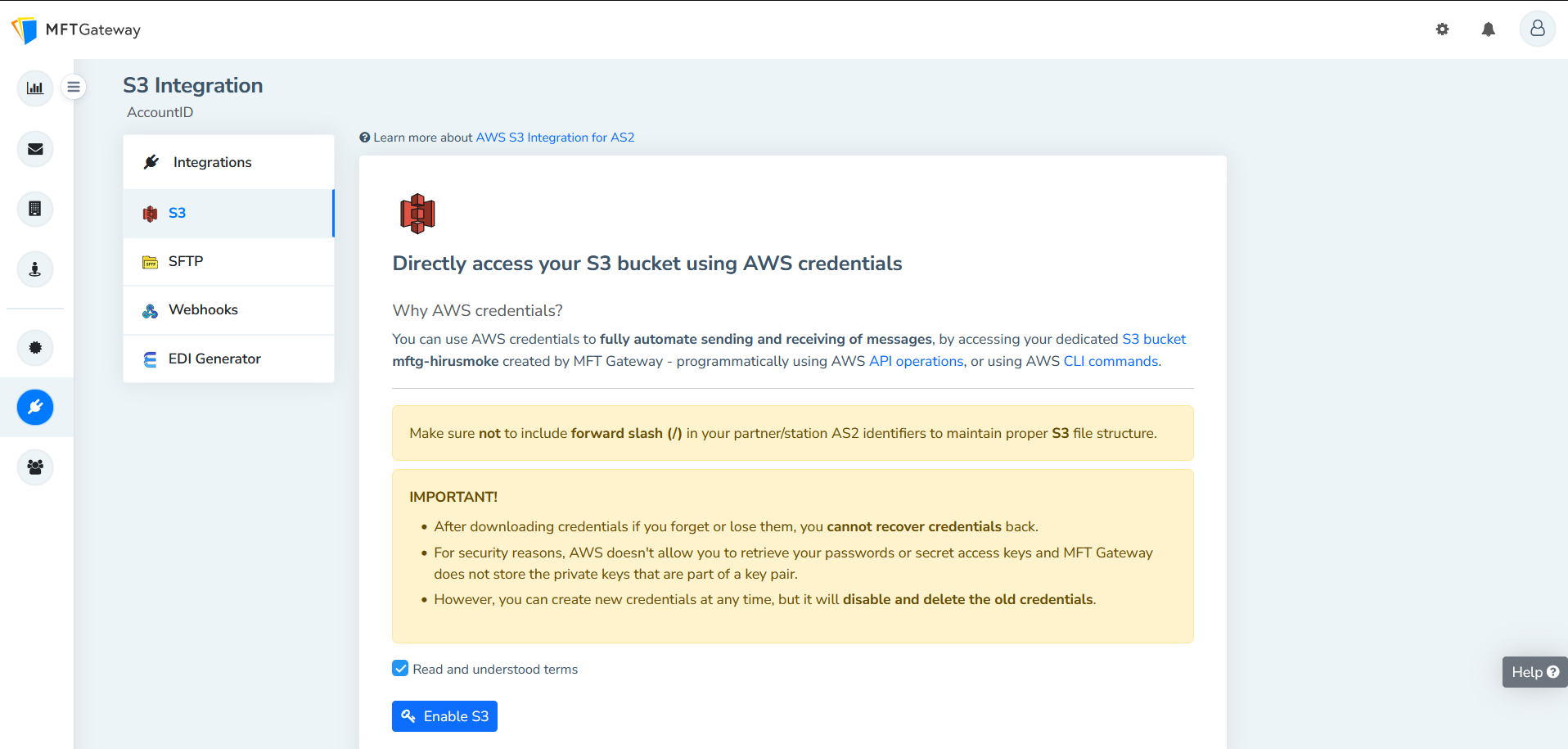Click the Help button

point(1534,672)
